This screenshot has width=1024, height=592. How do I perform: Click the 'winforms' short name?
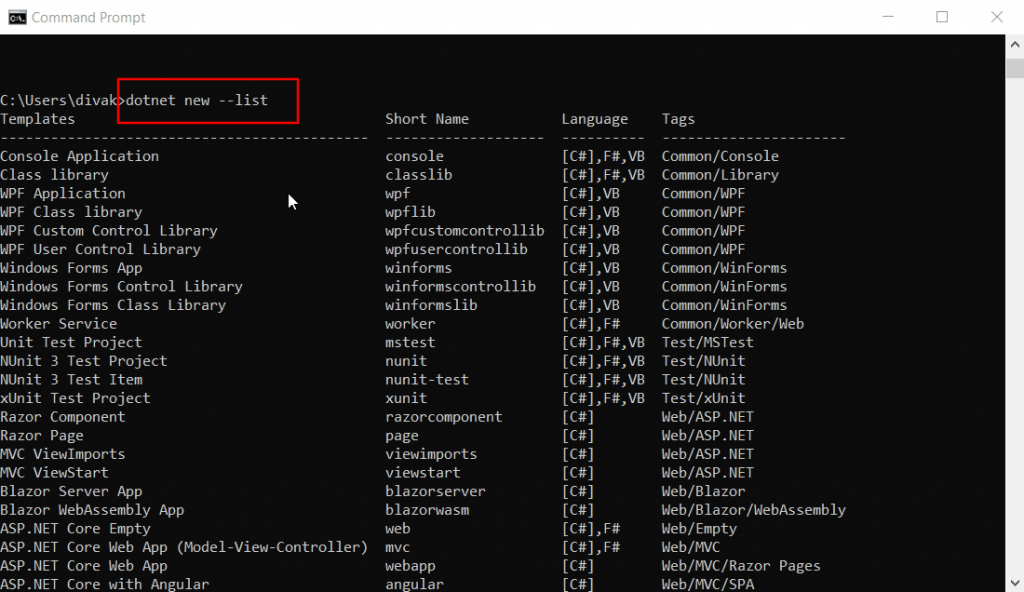(x=419, y=268)
